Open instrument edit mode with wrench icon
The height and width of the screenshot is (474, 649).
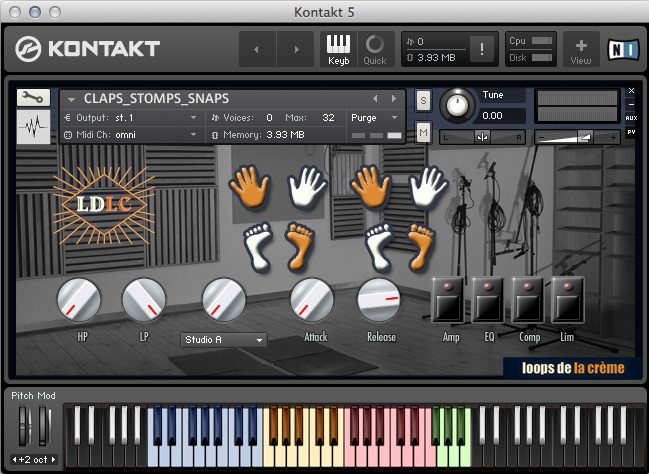[35, 98]
